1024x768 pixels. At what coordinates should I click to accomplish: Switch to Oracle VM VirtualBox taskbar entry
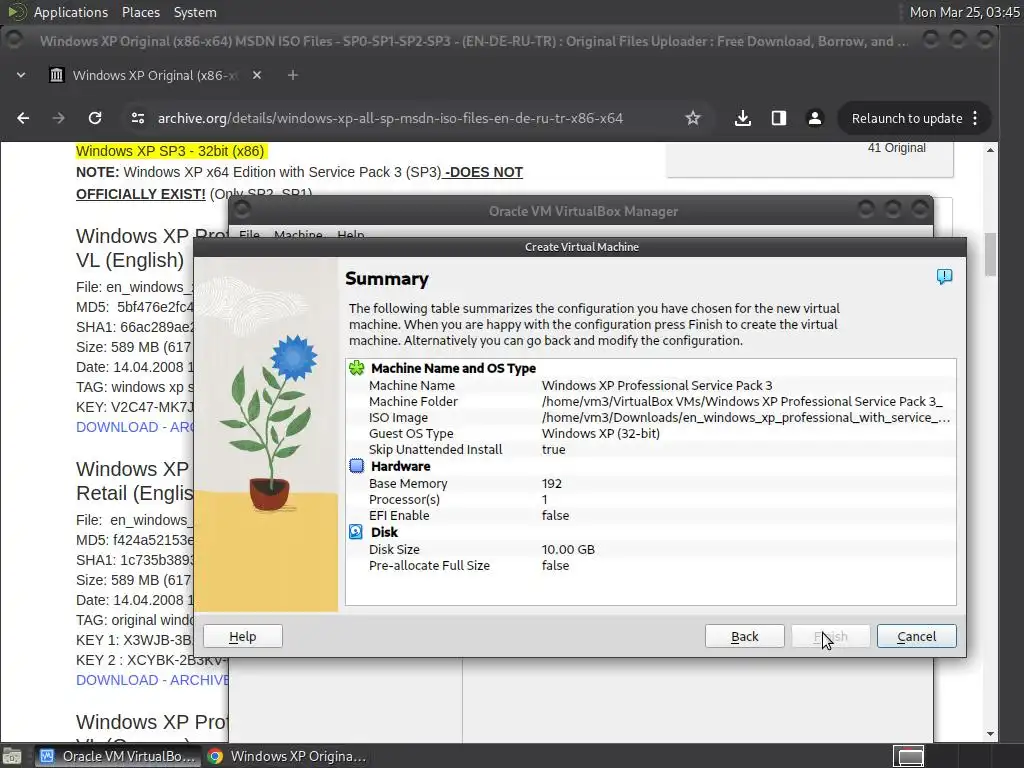click(x=118, y=756)
